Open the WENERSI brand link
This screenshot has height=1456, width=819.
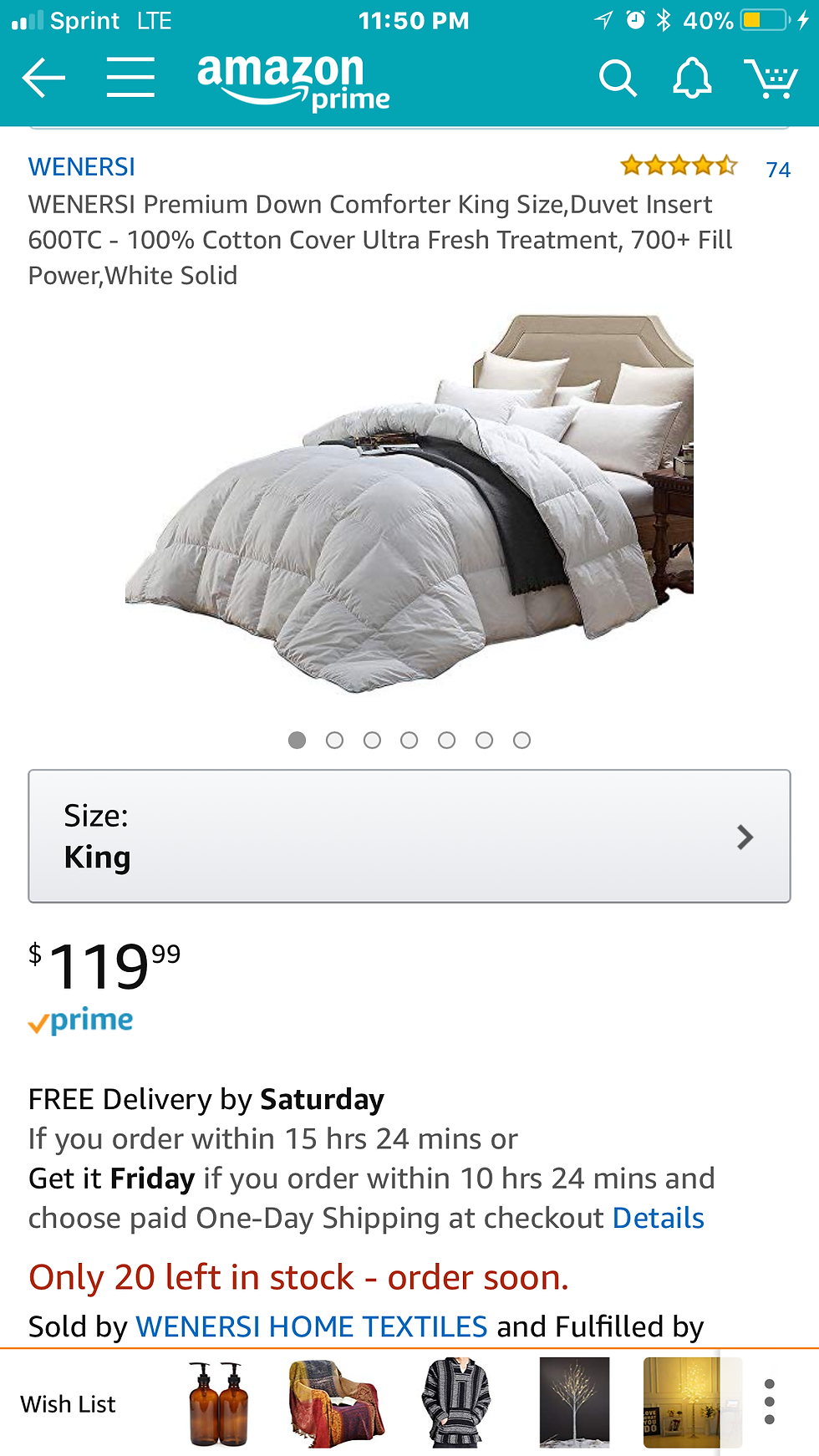[x=82, y=167]
